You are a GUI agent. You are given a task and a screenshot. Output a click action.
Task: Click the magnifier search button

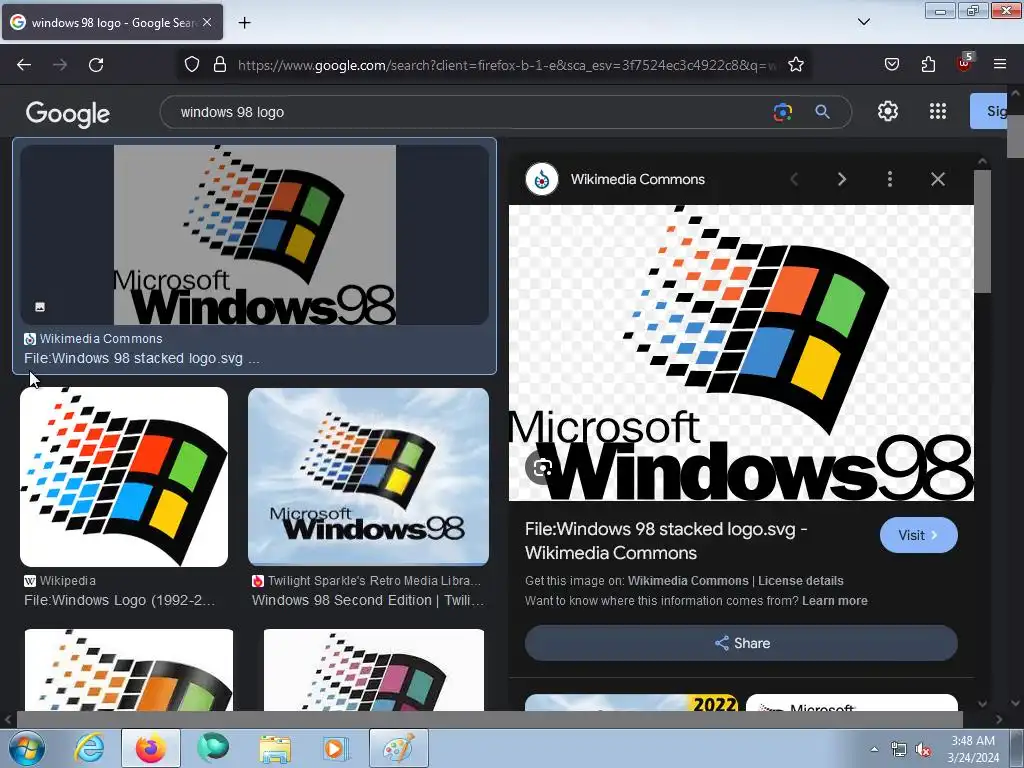click(822, 112)
